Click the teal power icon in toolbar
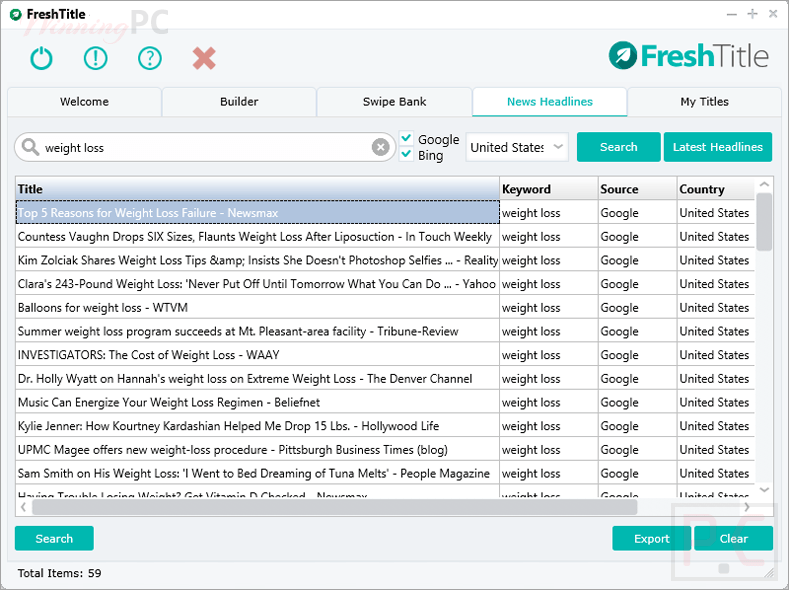The width and height of the screenshot is (789, 590). coord(41,58)
